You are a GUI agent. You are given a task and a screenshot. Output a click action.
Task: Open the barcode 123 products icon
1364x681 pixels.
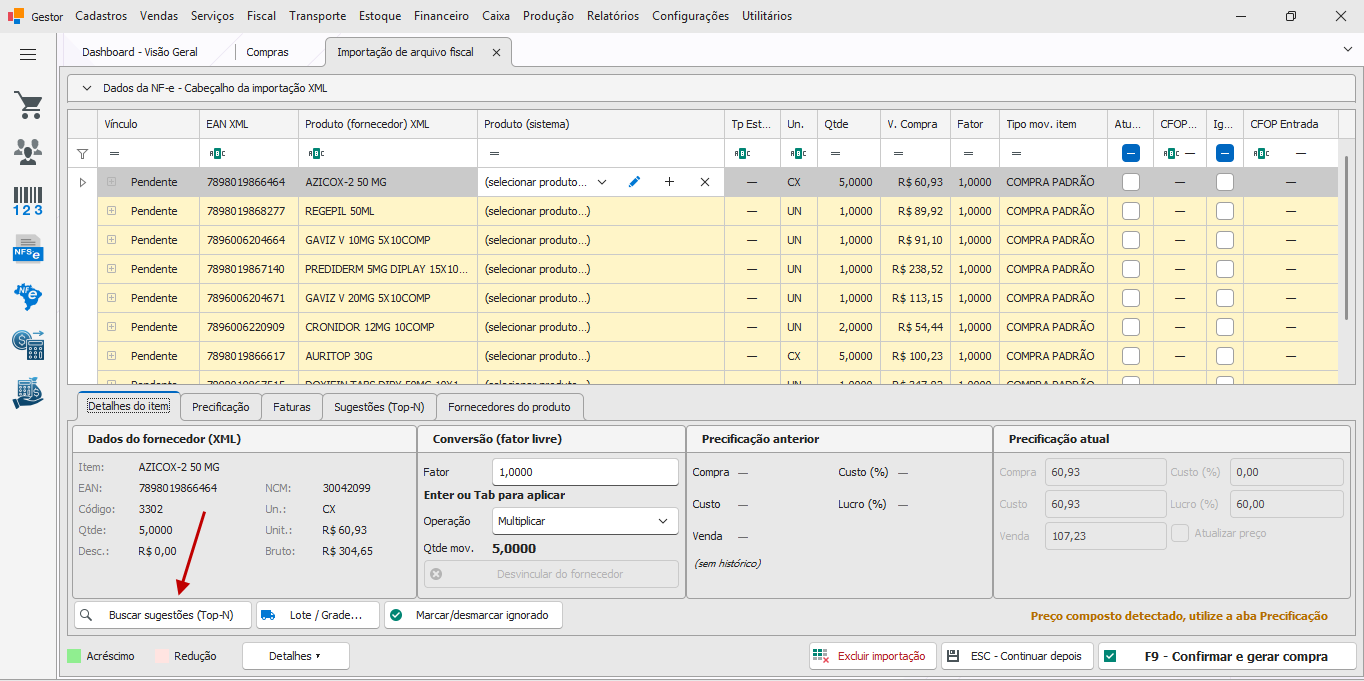28,200
